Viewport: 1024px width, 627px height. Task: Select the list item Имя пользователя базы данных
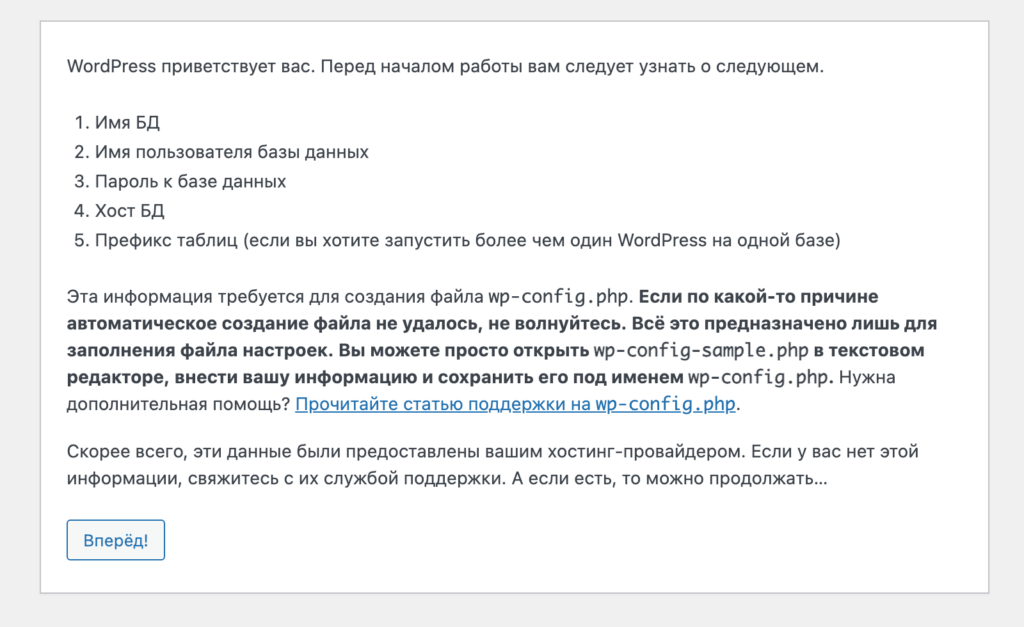[x=232, y=152]
